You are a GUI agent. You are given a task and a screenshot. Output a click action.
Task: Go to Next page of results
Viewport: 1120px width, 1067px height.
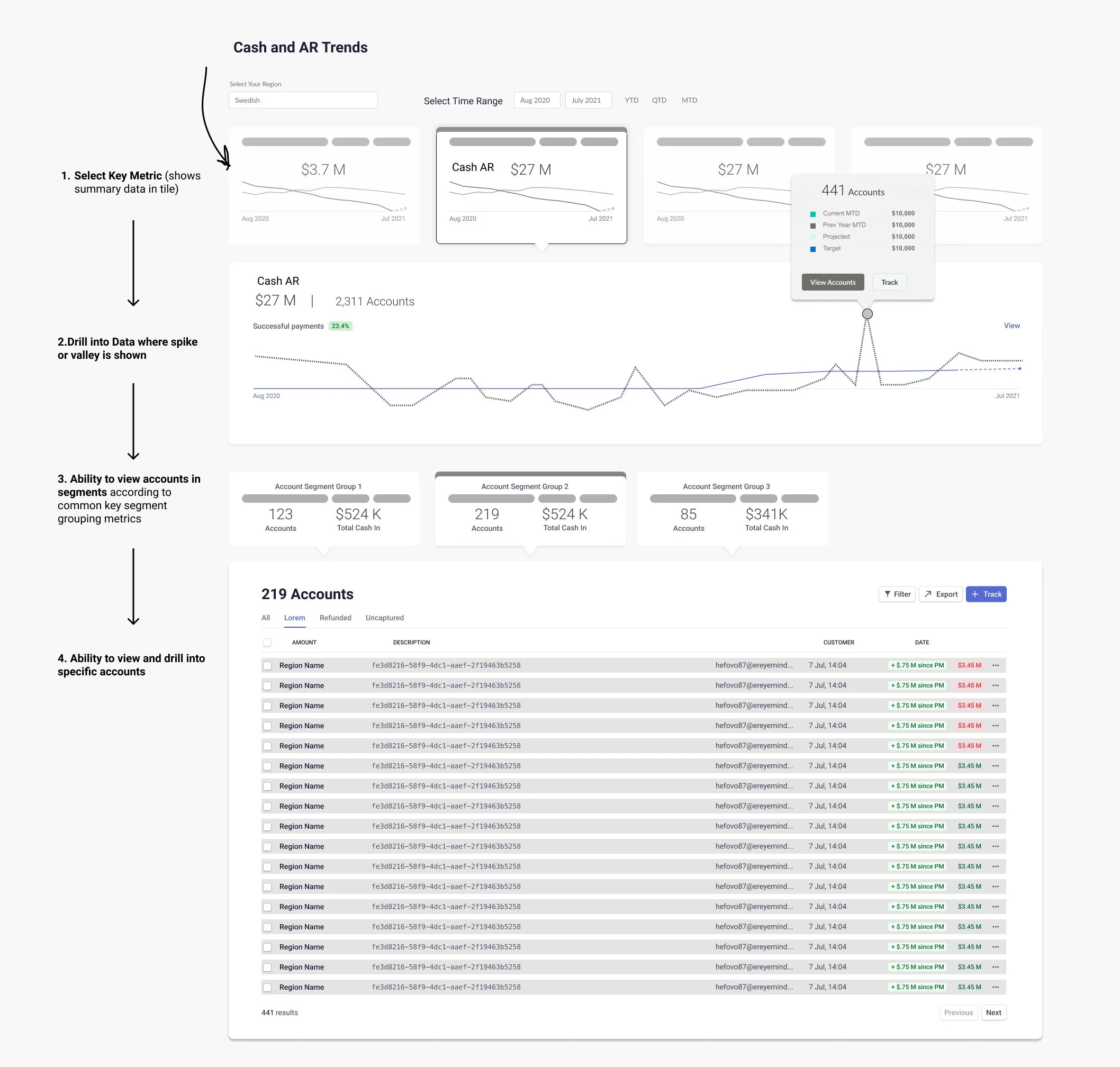pos(993,1012)
